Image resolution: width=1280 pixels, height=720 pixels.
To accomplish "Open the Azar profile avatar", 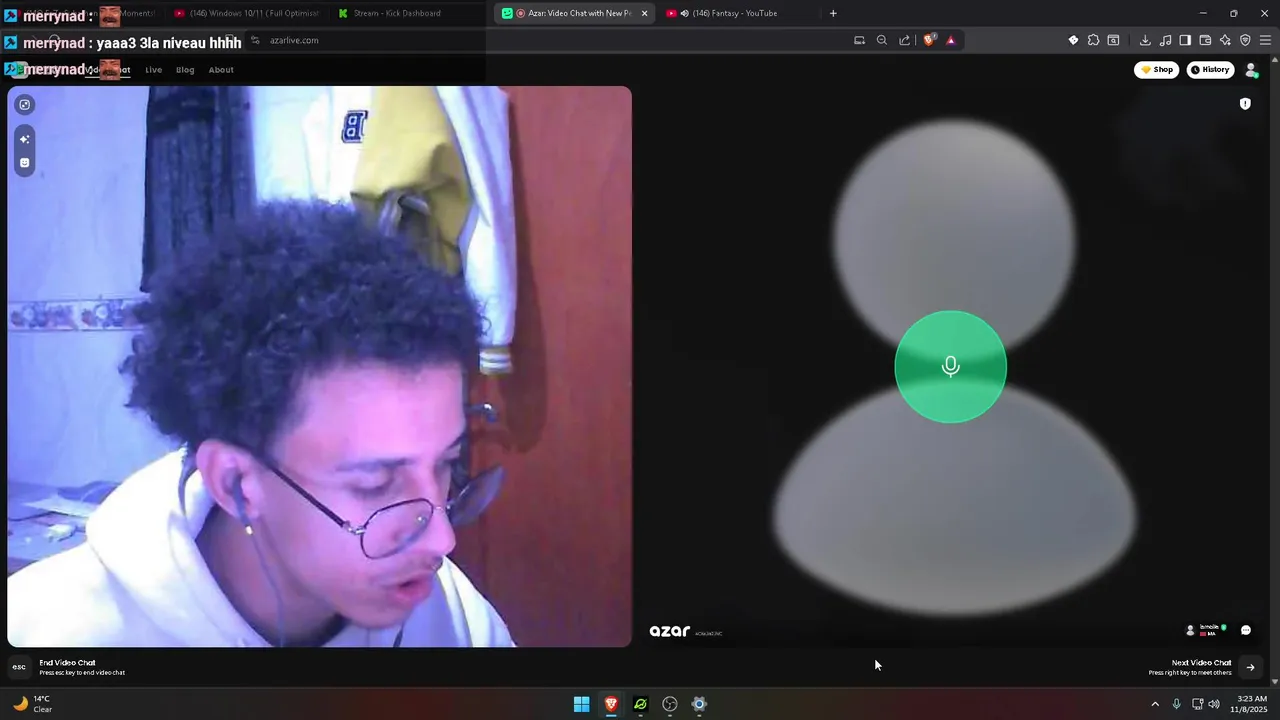I will (x=1251, y=70).
